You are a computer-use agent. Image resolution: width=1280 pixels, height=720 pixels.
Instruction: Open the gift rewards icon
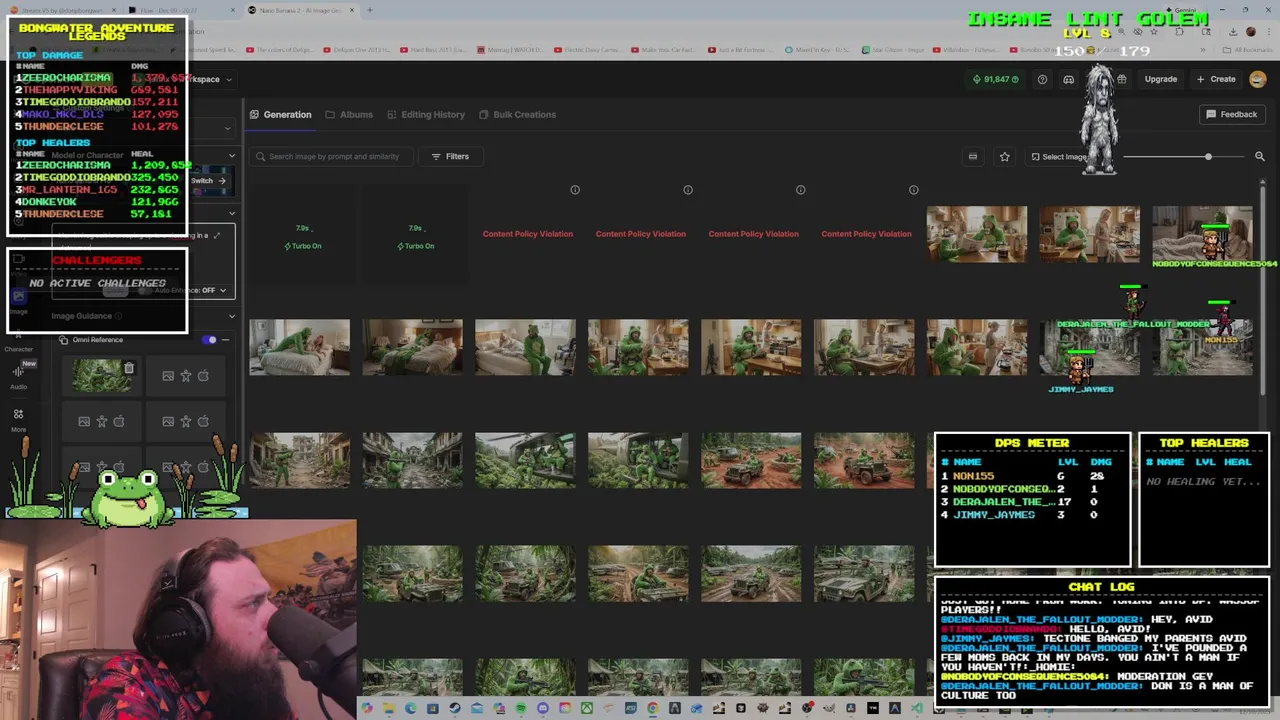(1122, 79)
